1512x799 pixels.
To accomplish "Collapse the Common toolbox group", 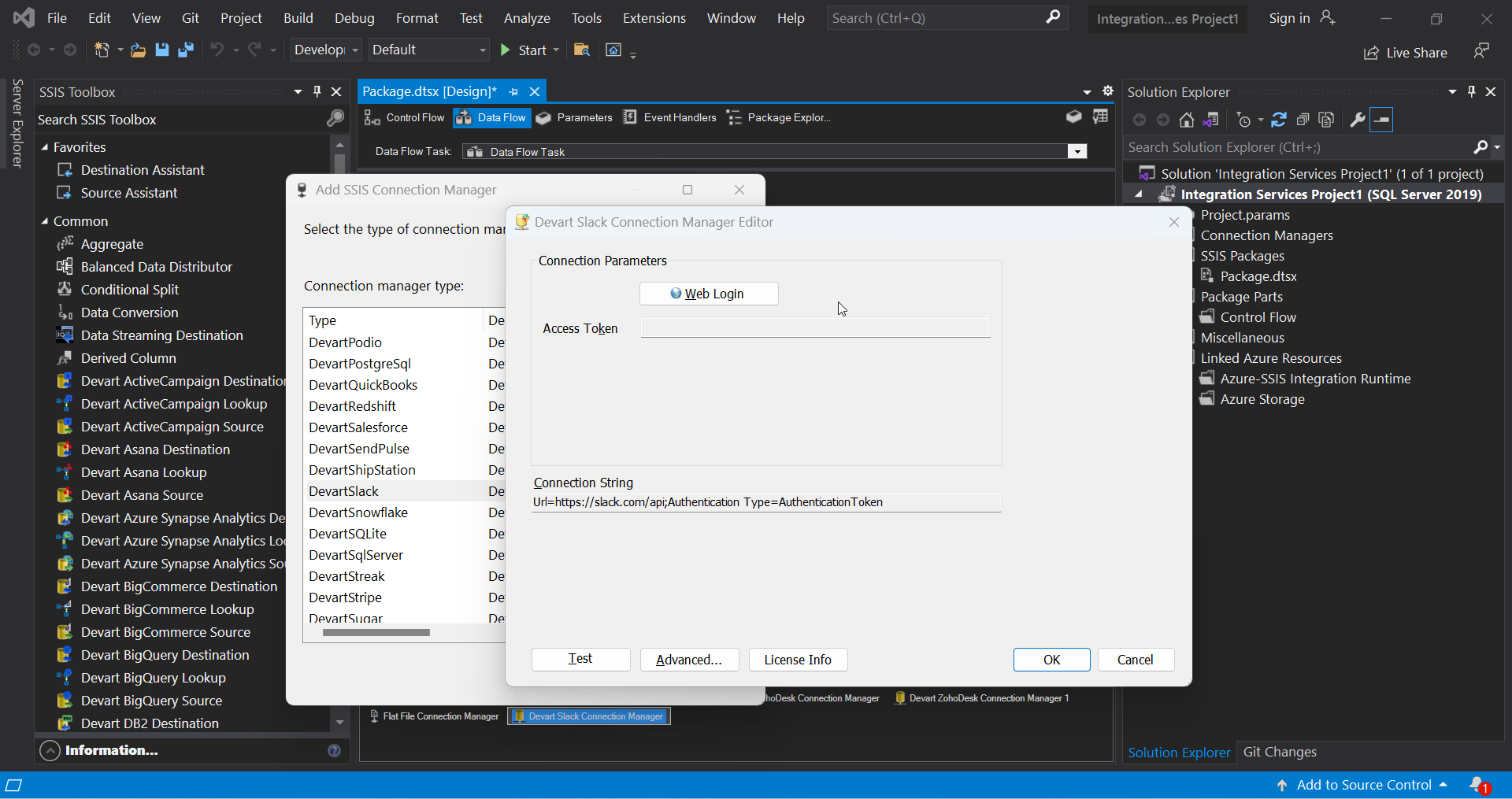I will pyautogui.click(x=45, y=221).
